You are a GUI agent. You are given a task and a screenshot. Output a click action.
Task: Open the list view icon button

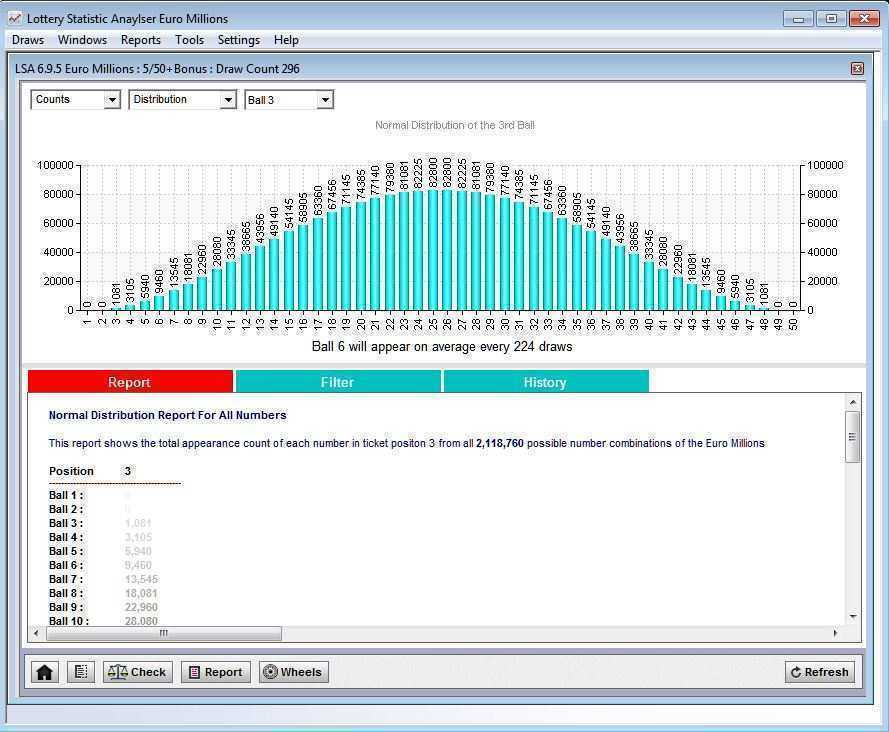point(81,672)
